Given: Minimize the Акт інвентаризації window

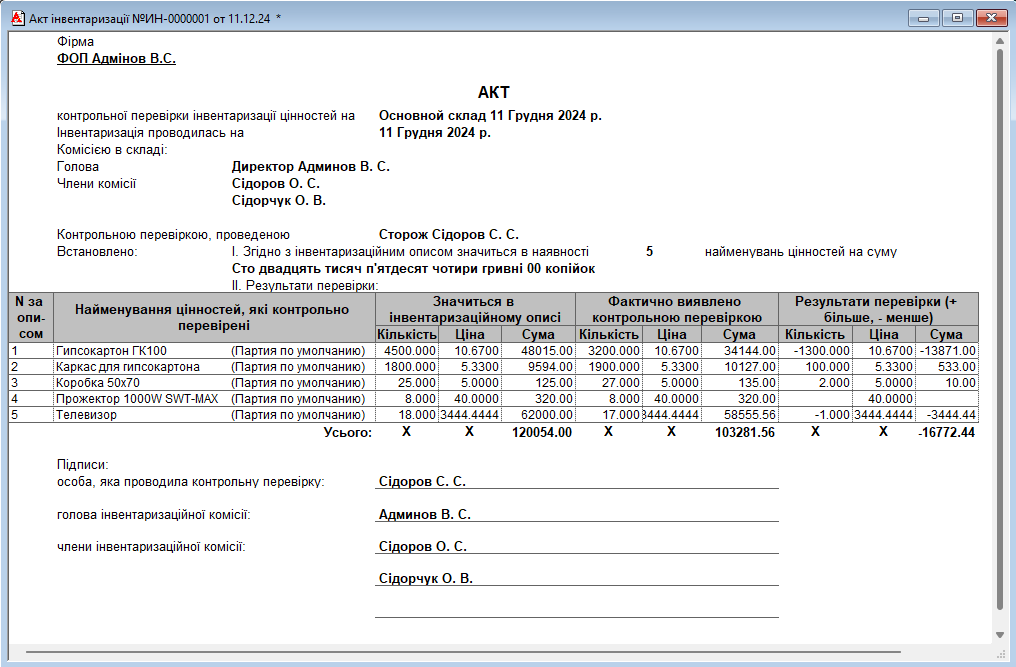Looking at the screenshot, I should pos(923,18).
